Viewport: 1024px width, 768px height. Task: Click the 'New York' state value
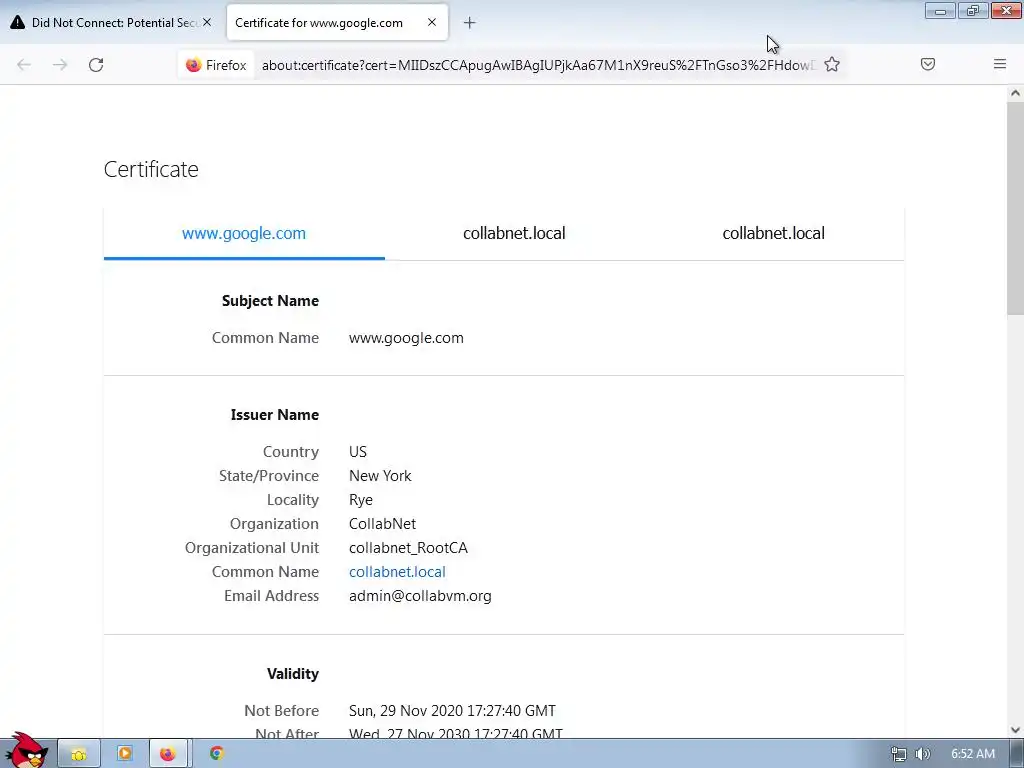coord(380,476)
